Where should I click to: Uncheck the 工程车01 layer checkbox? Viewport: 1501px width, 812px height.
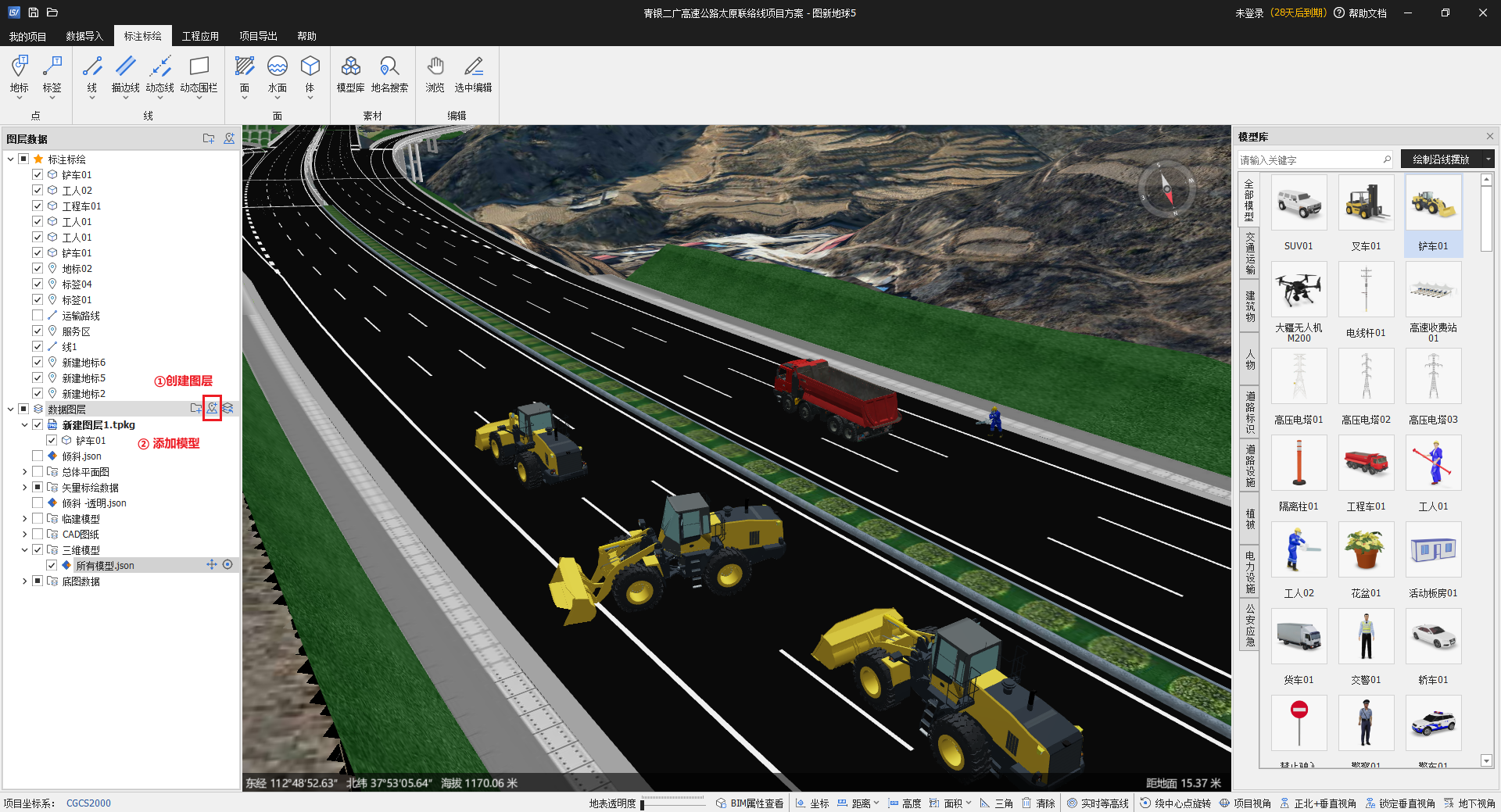38,206
